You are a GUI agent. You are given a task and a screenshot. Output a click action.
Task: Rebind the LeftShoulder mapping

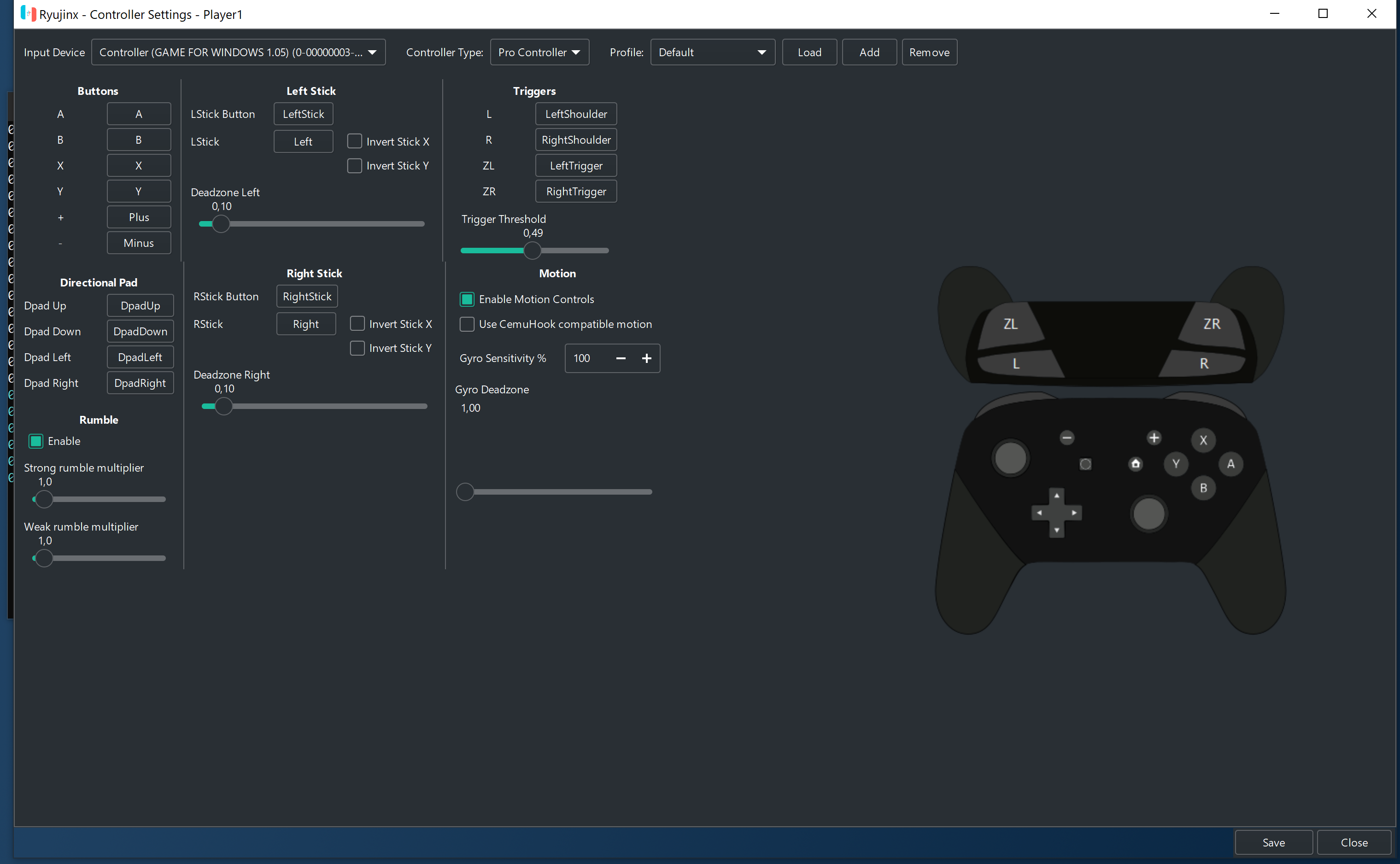pyautogui.click(x=576, y=114)
